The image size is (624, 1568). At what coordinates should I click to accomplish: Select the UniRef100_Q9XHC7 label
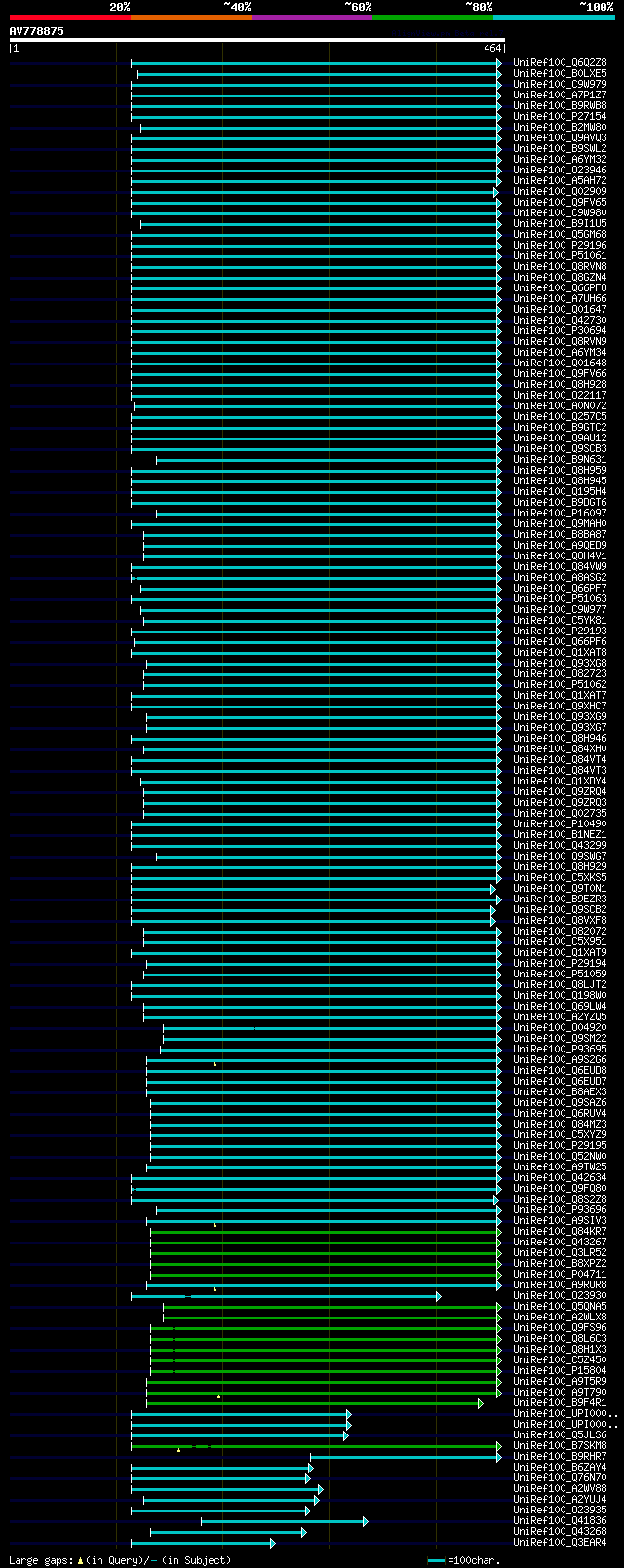tap(560, 706)
